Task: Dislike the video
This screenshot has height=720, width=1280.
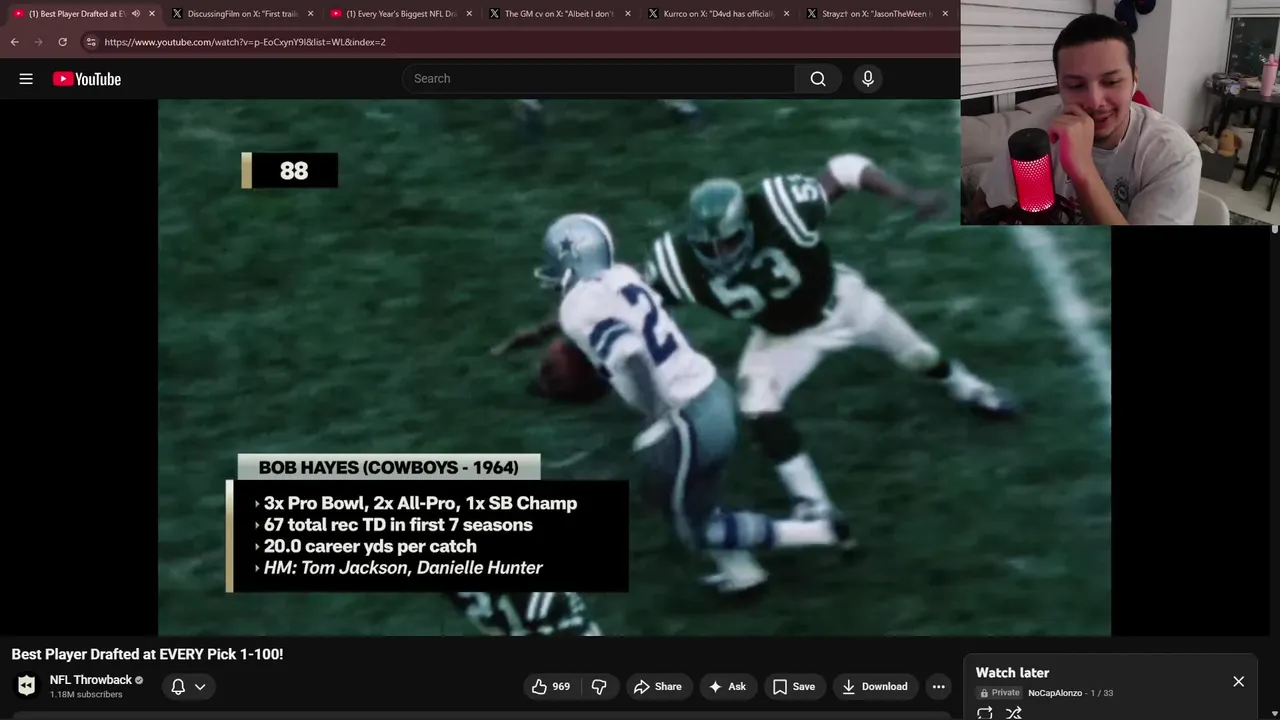Action: [599, 687]
